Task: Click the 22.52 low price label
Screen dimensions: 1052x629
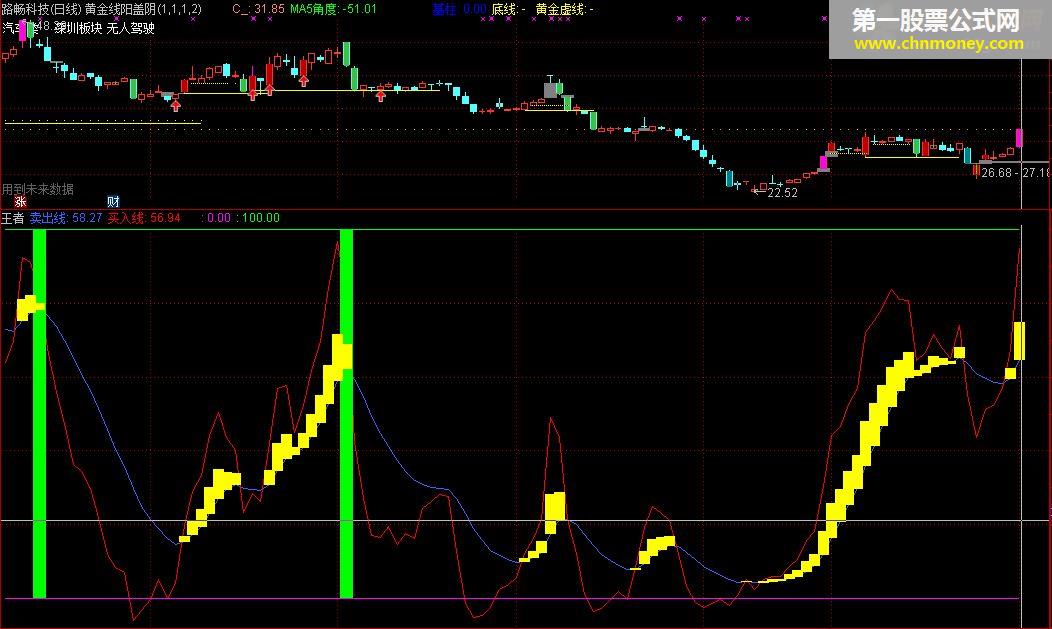Action: pos(782,192)
